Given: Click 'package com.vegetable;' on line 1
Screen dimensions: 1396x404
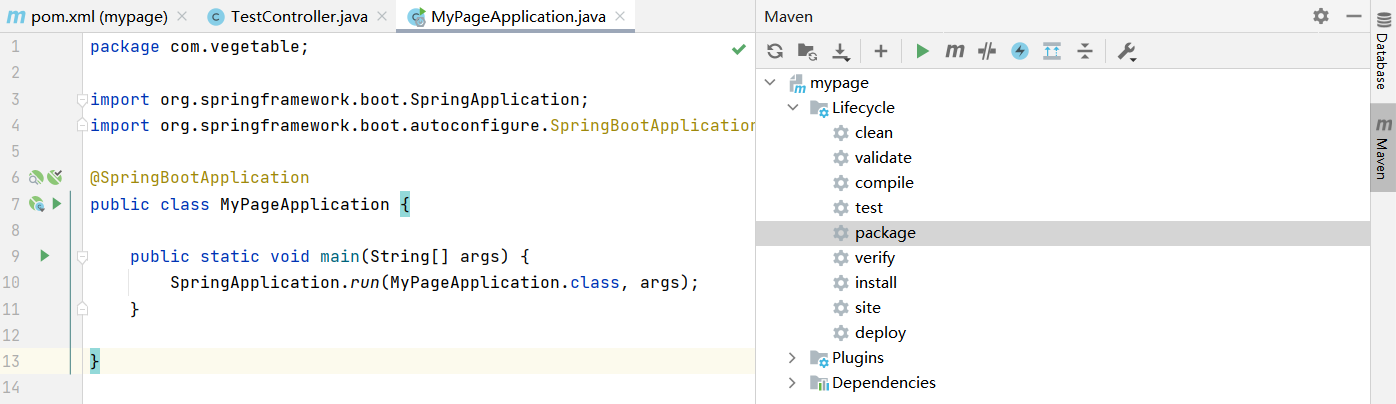Looking at the screenshot, I should [200, 46].
